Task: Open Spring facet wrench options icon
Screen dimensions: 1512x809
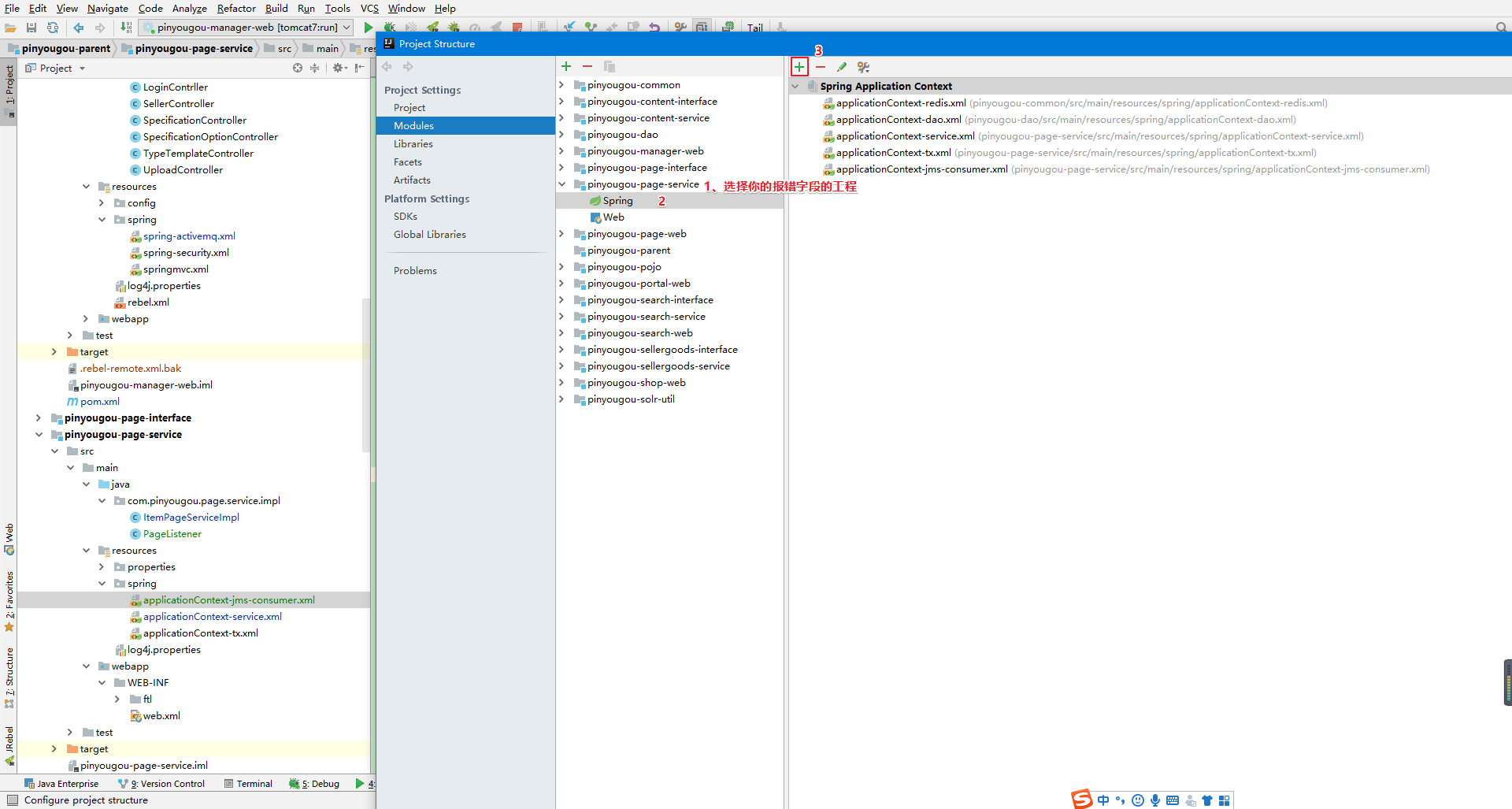Action: pyautogui.click(x=864, y=67)
